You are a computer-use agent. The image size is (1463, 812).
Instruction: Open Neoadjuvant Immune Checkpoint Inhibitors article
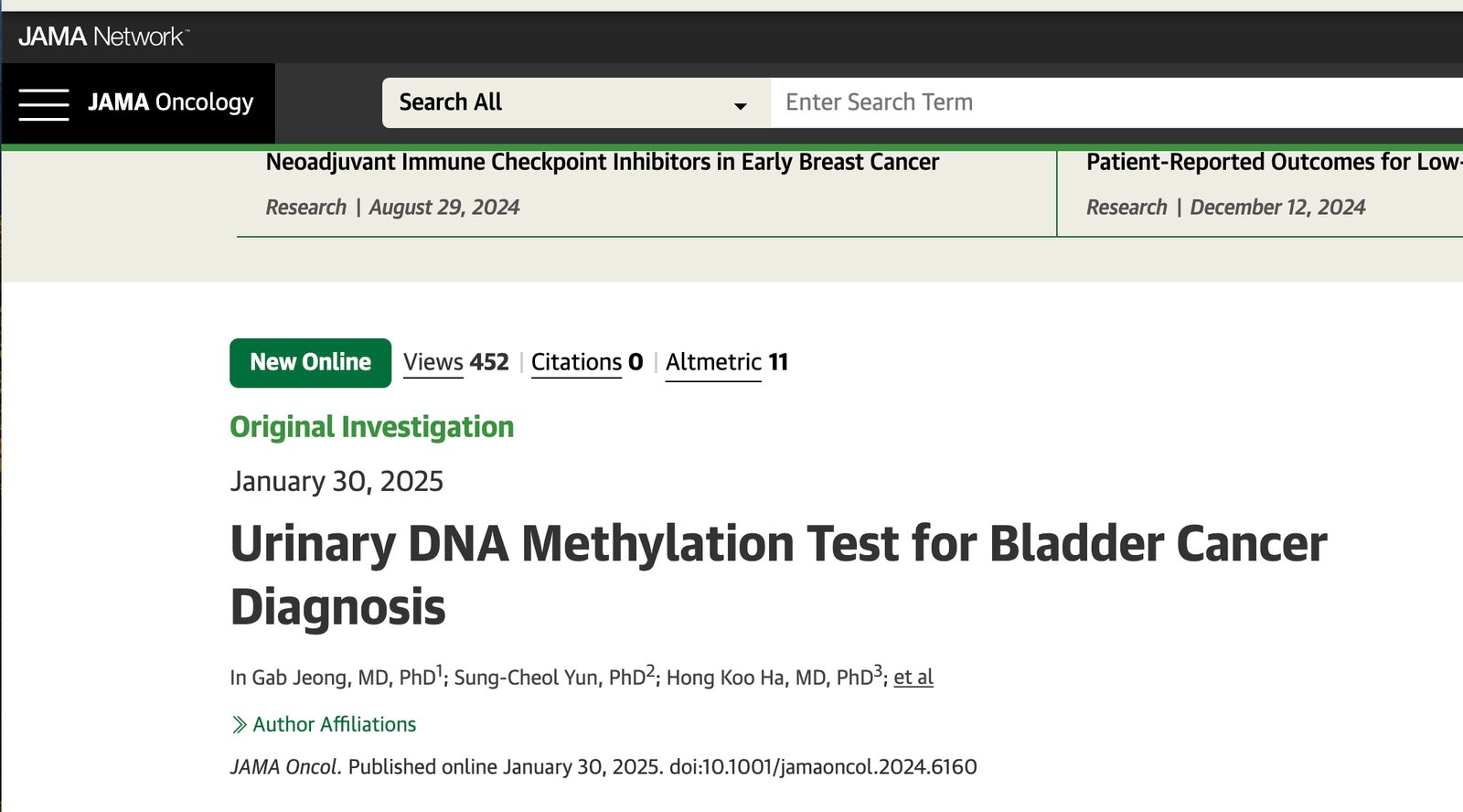pos(603,163)
